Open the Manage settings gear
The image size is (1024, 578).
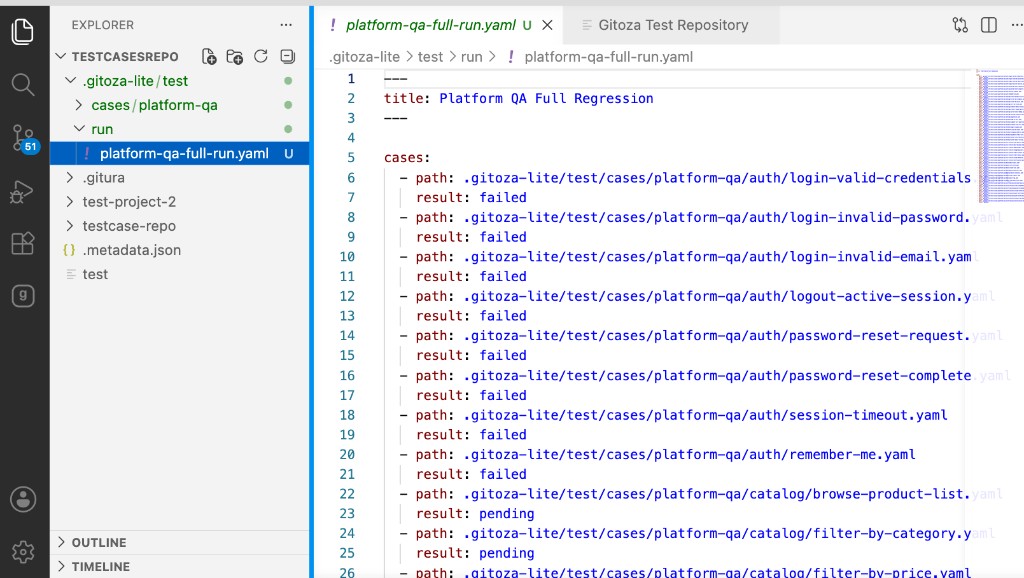(x=23, y=552)
